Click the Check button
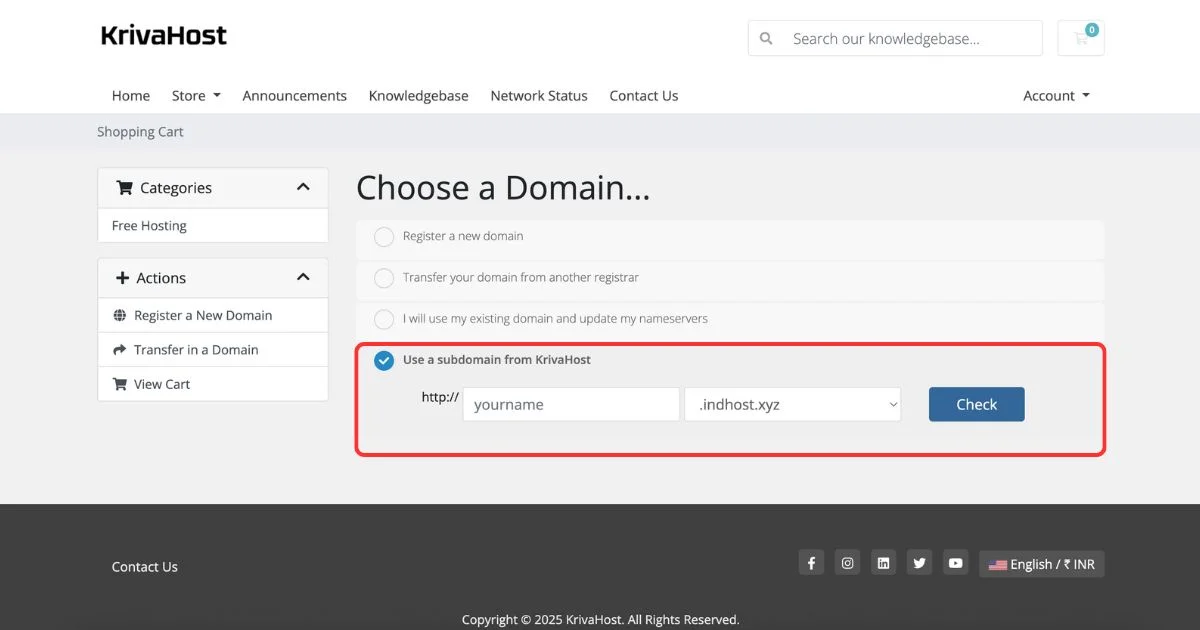Screen dimensions: 1200x630 tap(977, 404)
